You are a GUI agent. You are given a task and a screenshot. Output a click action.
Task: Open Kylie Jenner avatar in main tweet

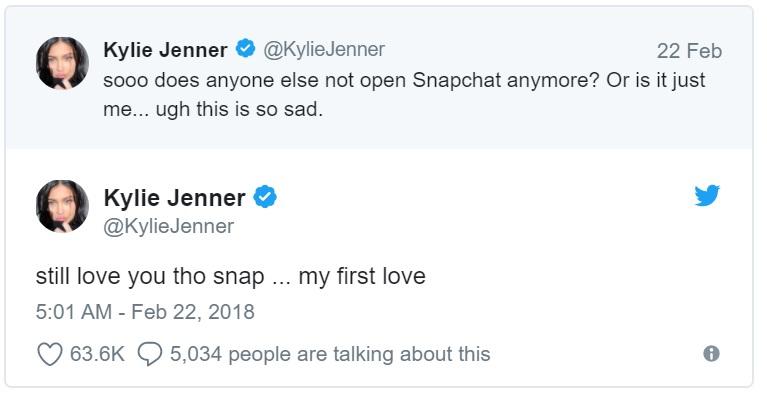[x=62, y=206]
